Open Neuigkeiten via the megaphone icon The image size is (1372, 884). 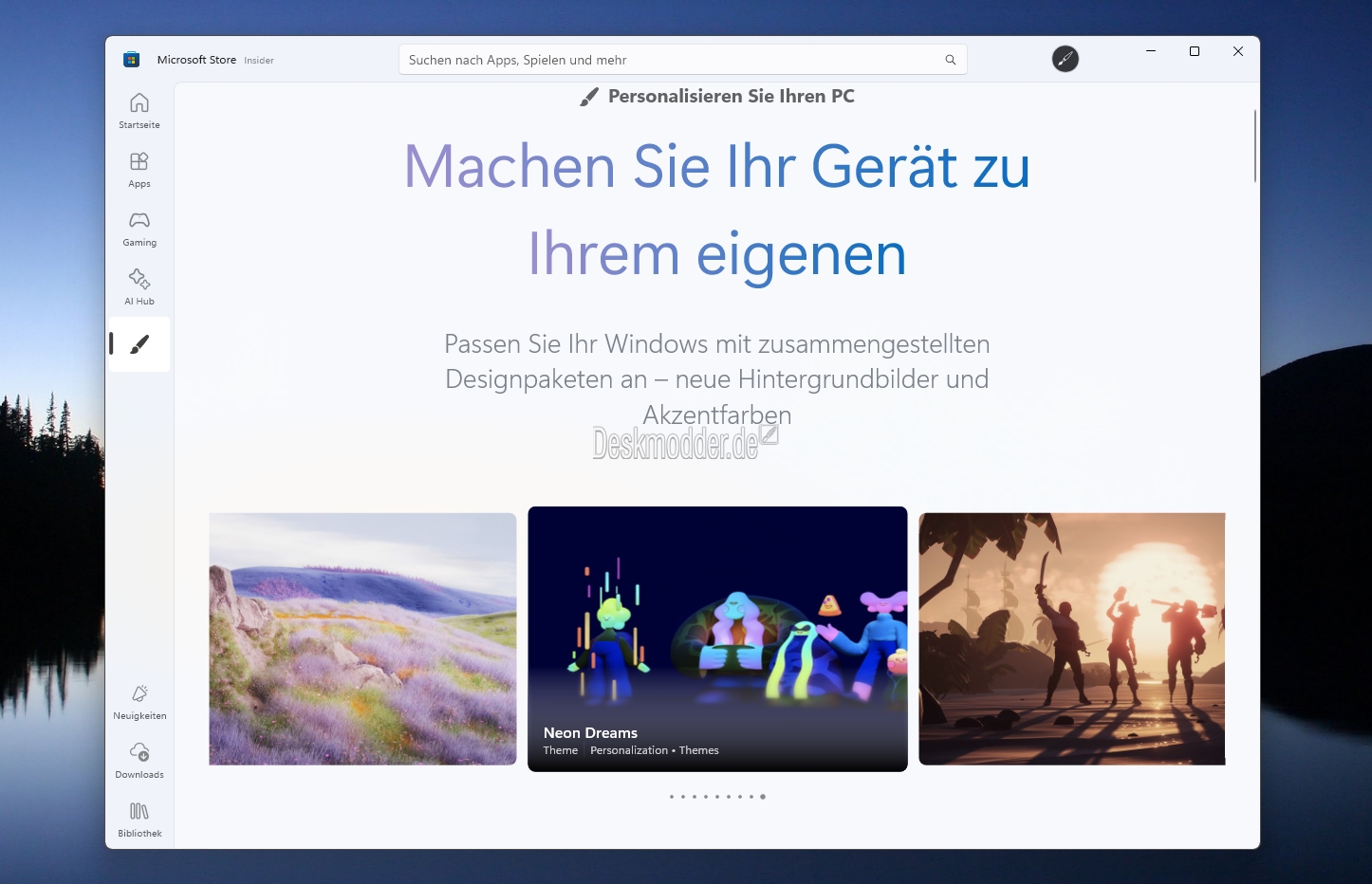(x=139, y=693)
